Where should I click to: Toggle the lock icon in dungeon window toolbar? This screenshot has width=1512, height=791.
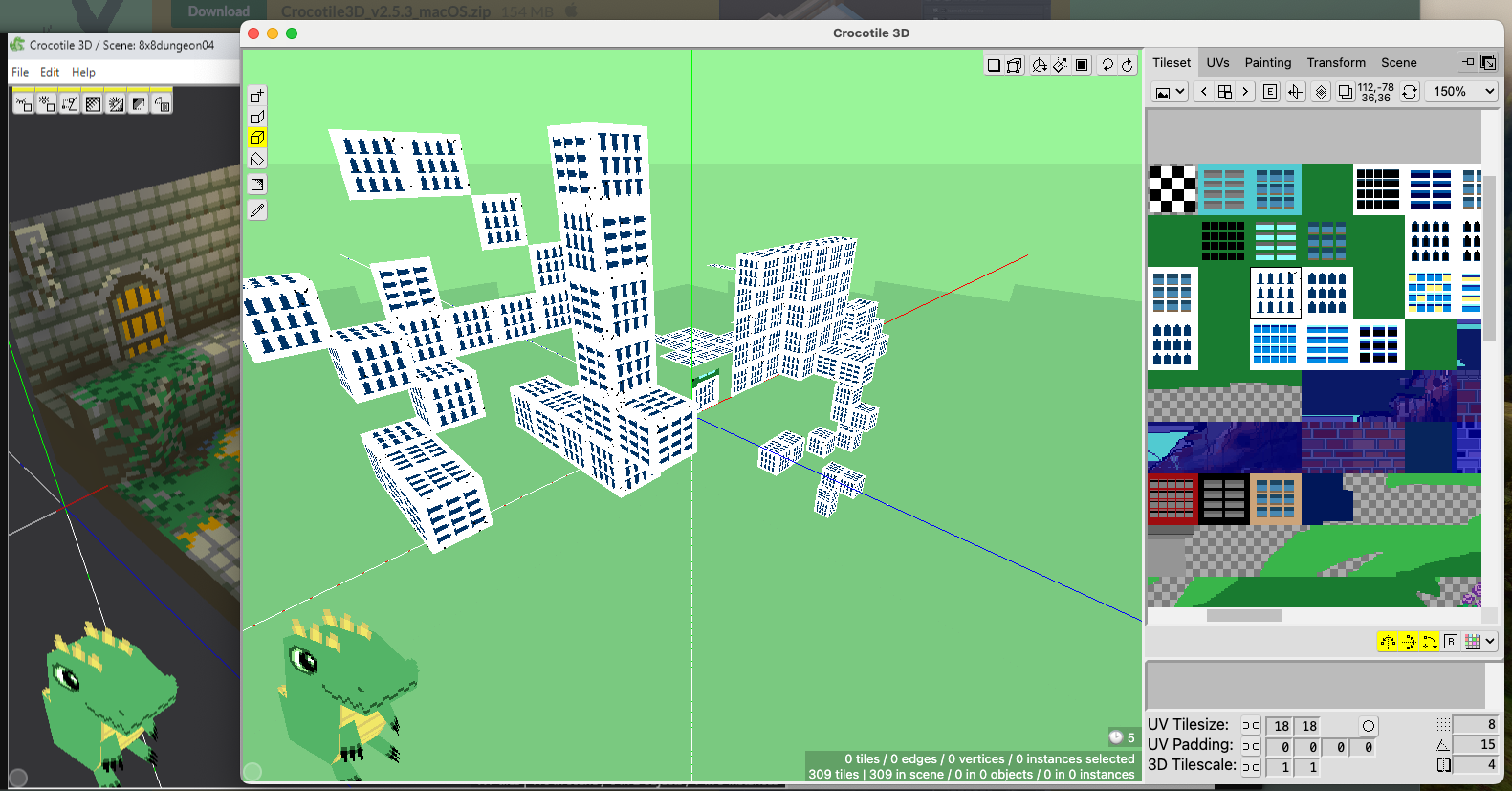pos(162,103)
